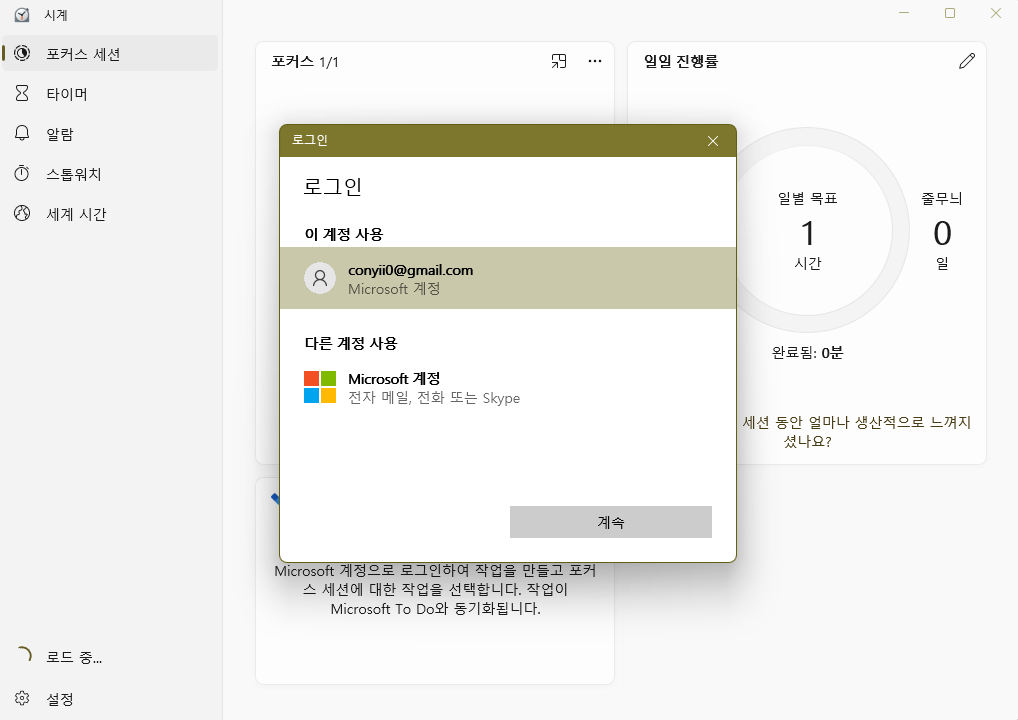1018x720 pixels.
Task: Click the '이 계정 사용' heading
Action: click(344, 234)
